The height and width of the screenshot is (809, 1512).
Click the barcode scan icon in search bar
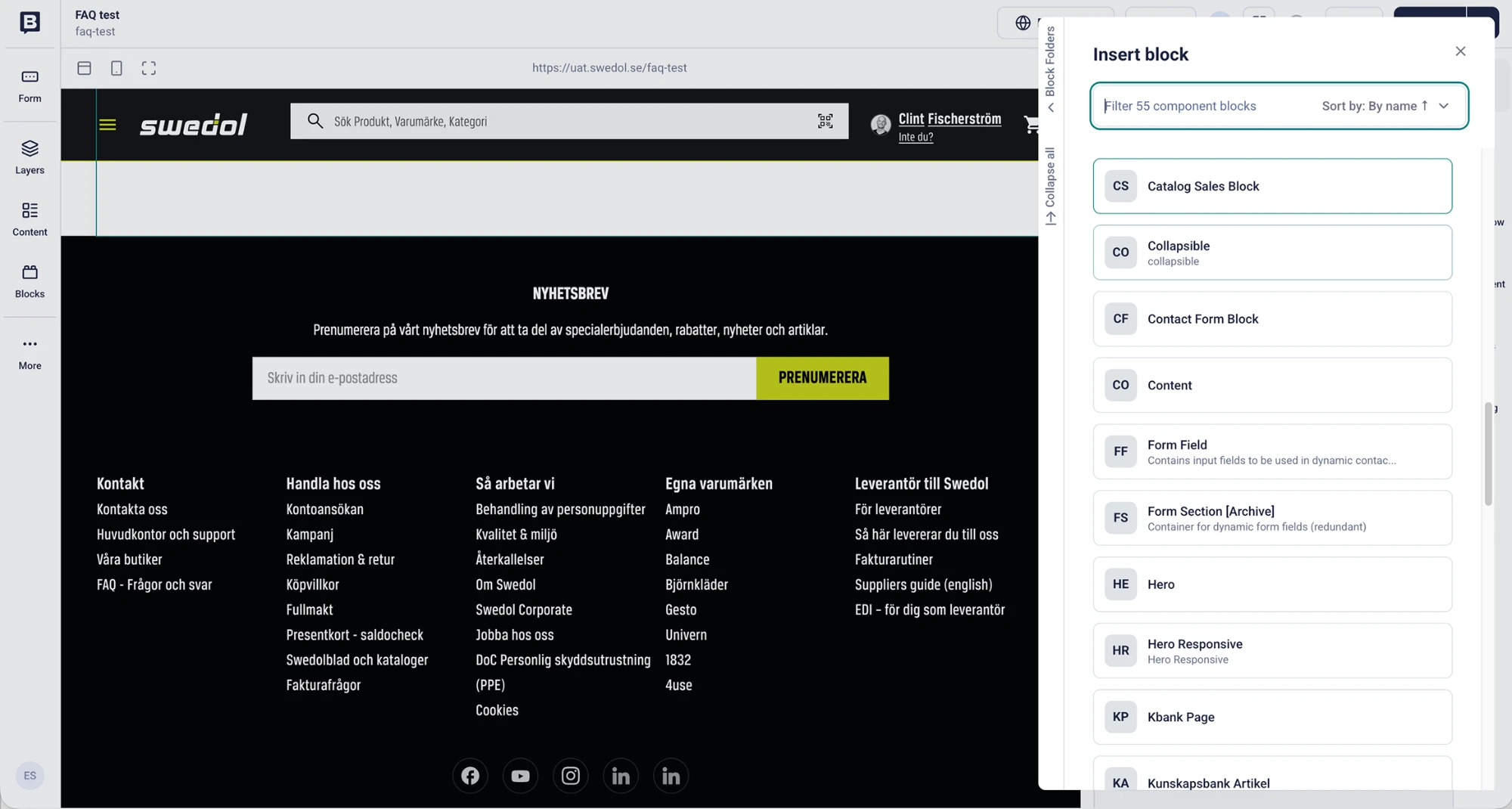[826, 121]
